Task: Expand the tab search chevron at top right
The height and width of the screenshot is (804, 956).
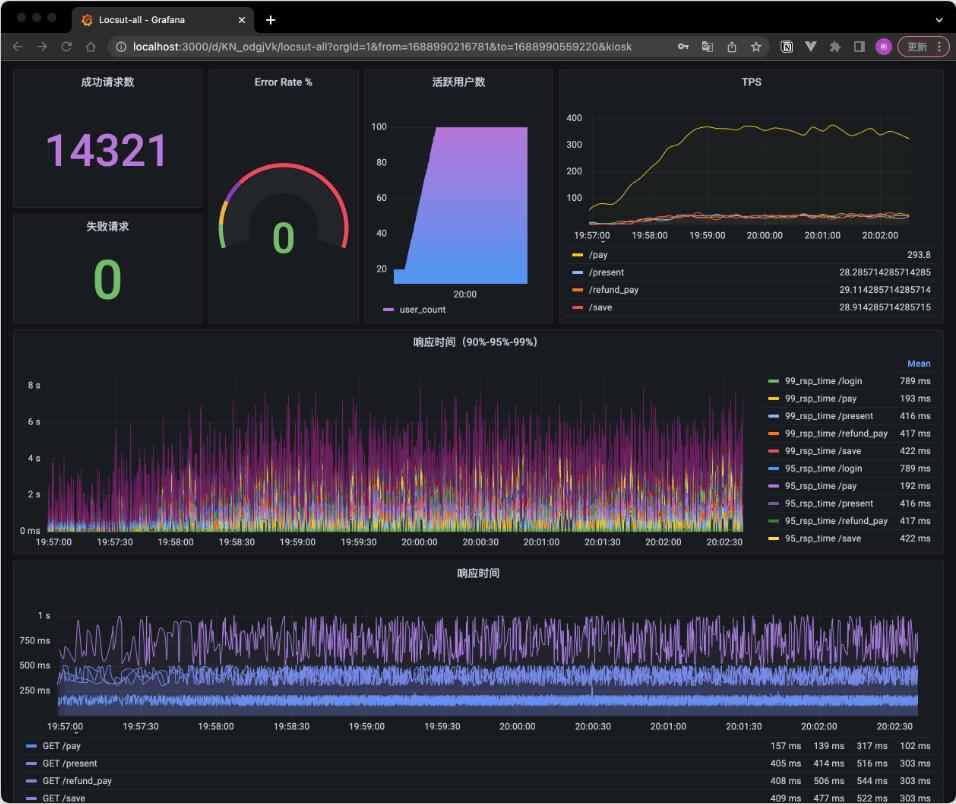Action: coord(939,20)
